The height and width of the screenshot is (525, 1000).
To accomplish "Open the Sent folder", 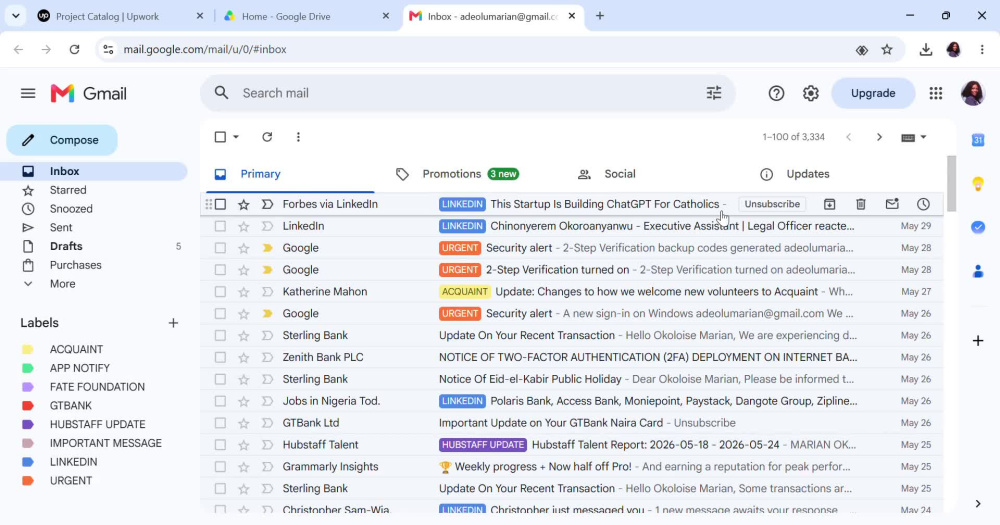I will [61, 228].
